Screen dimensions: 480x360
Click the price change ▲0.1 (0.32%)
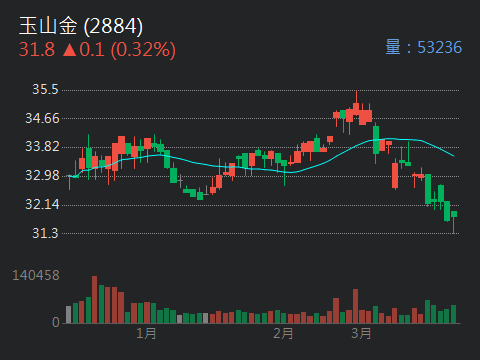[119, 50]
